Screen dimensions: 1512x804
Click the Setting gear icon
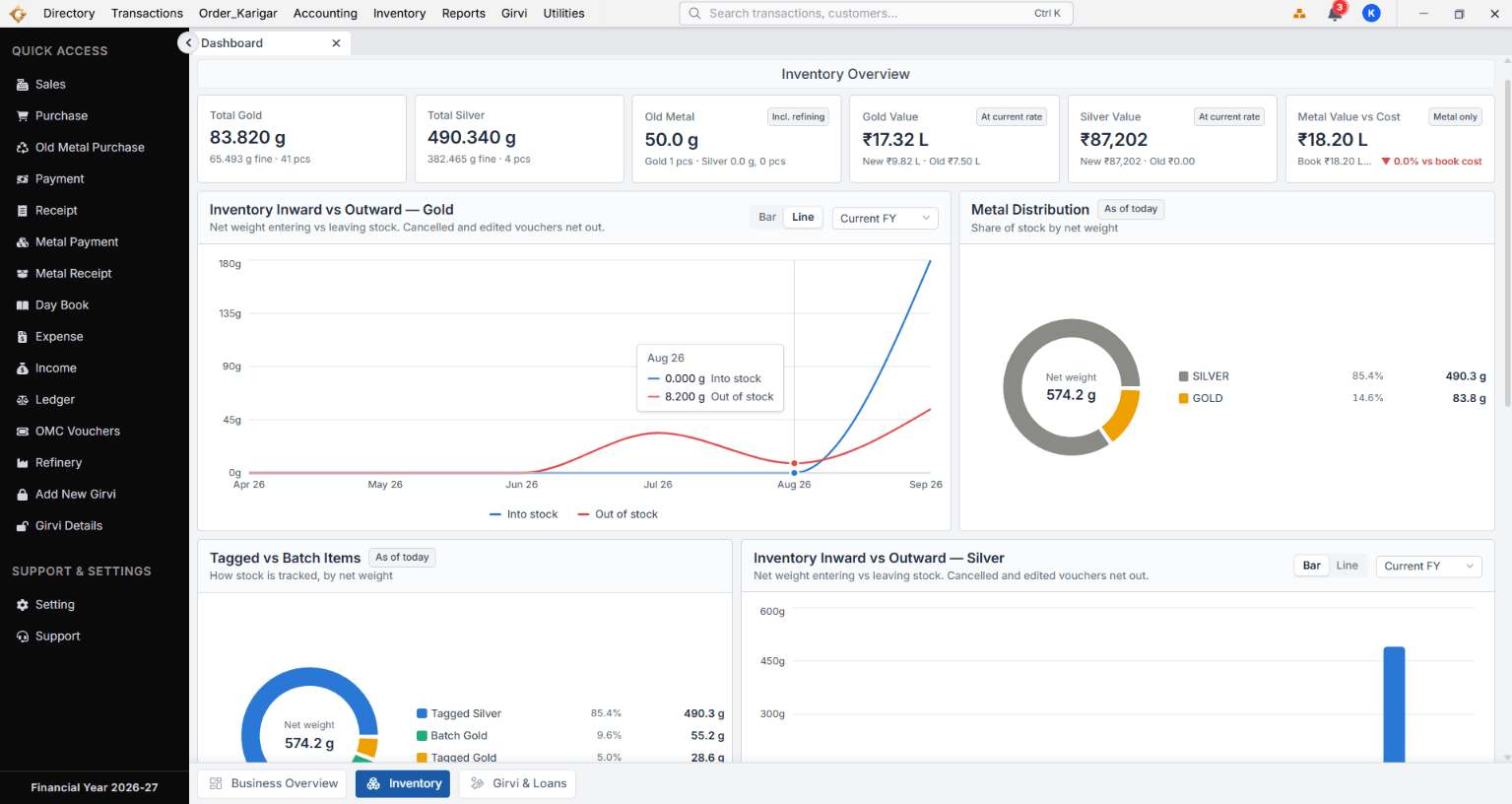tap(23, 605)
